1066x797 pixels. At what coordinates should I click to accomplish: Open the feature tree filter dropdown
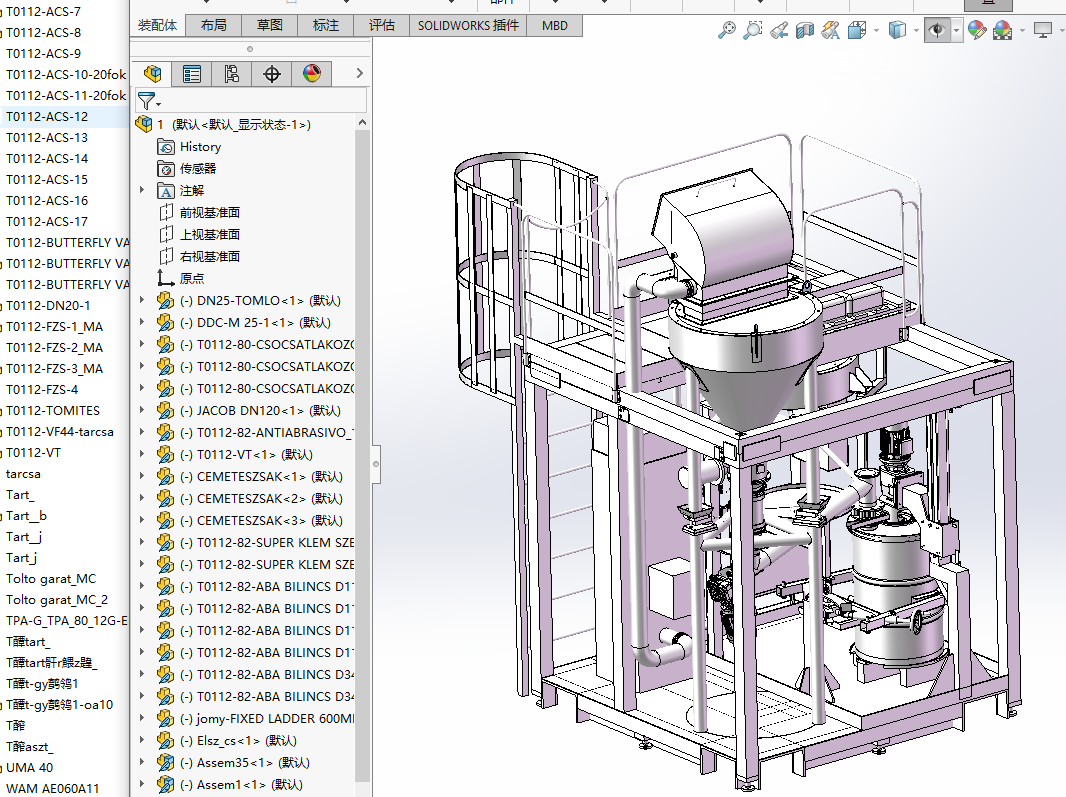tap(148, 100)
